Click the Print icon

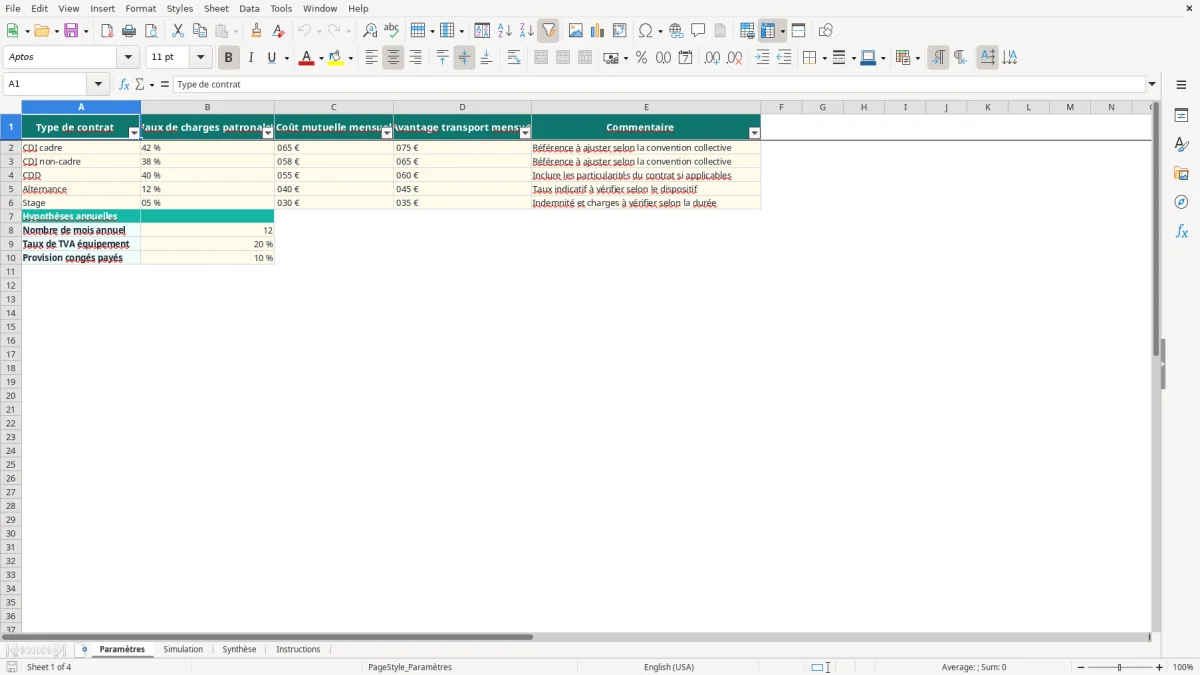tap(129, 31)
